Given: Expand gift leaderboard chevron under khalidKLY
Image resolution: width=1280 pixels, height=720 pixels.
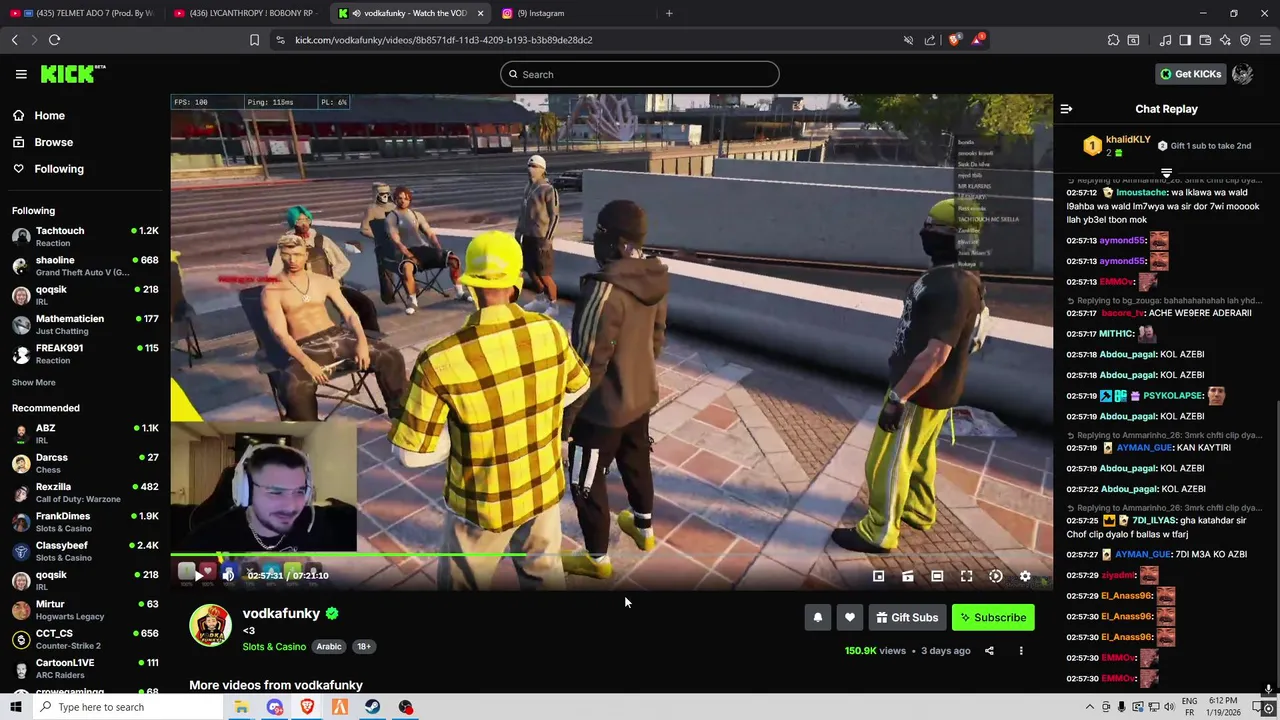Looking at the screenshot, I should point(1166,174).
